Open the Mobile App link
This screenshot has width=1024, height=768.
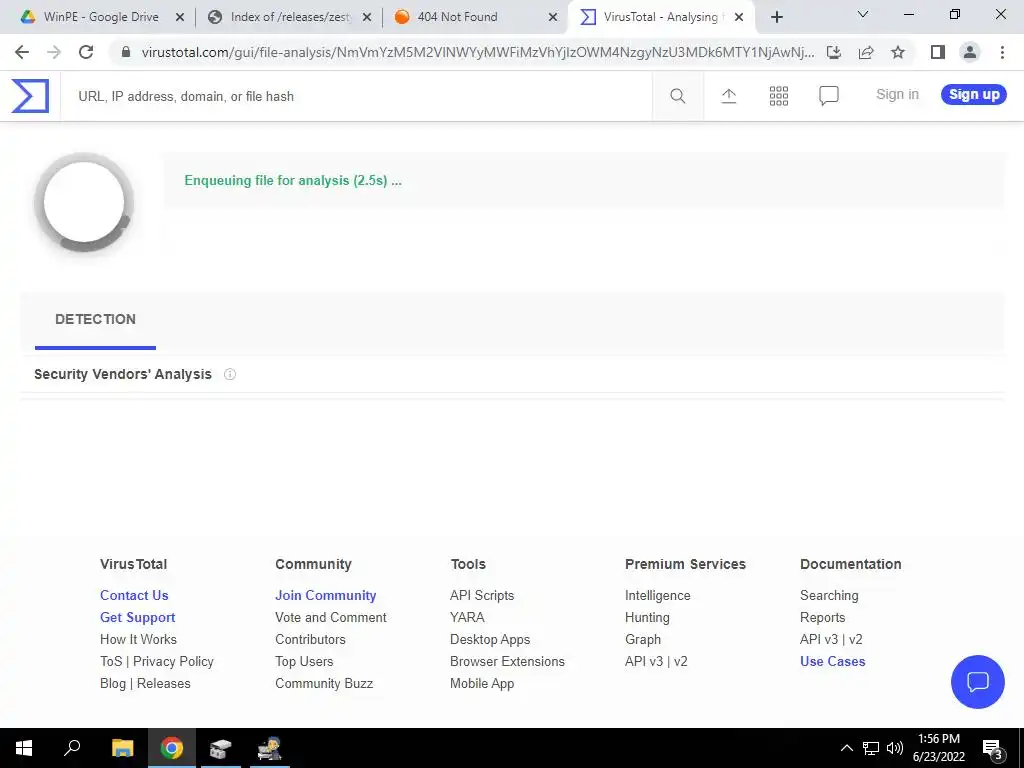coord(482,684)
